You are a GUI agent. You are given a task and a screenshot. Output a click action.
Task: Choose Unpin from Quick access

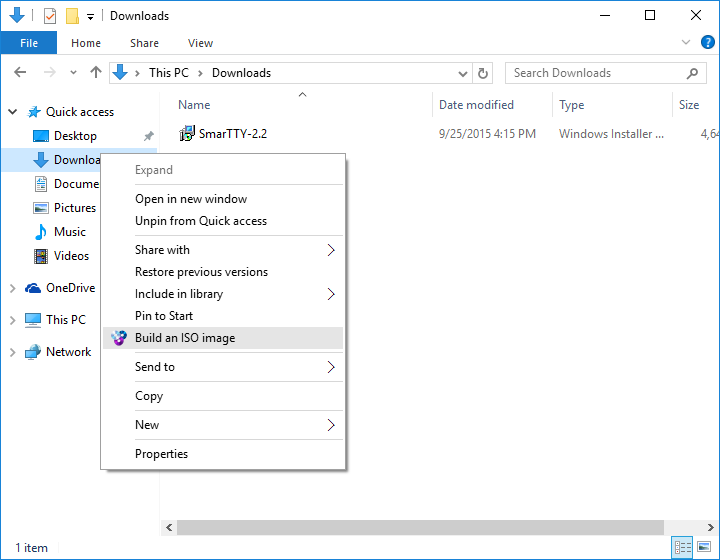pyautogui.click(x=223, y=221)
